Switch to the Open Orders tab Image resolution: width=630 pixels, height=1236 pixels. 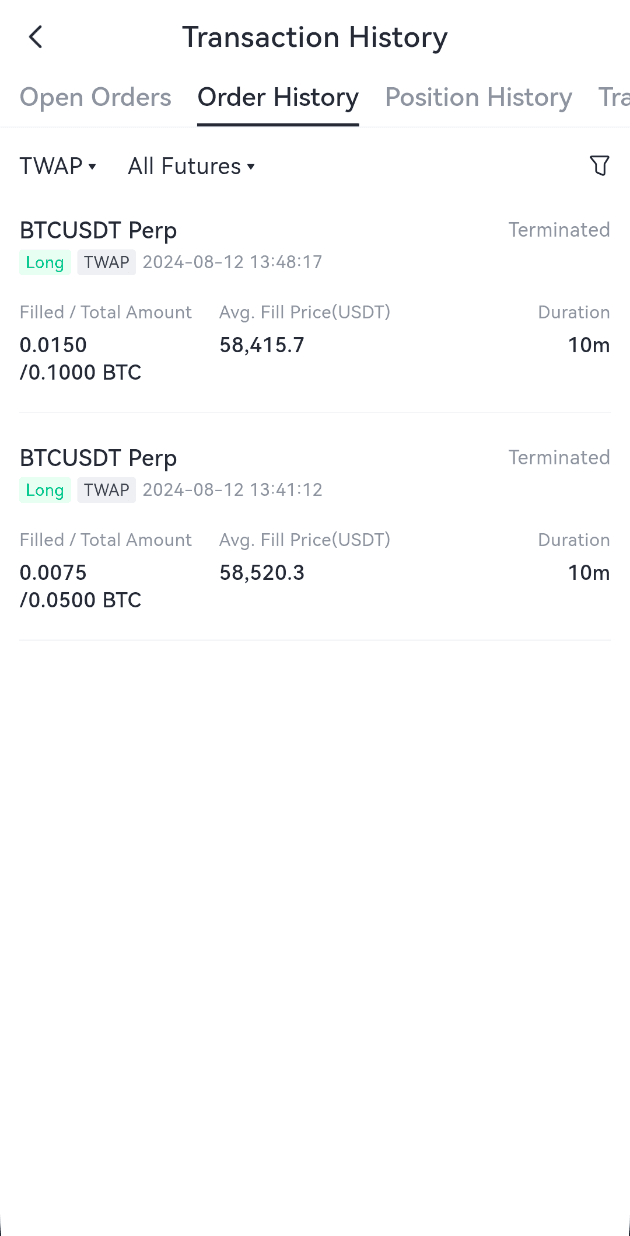(95, 97)
